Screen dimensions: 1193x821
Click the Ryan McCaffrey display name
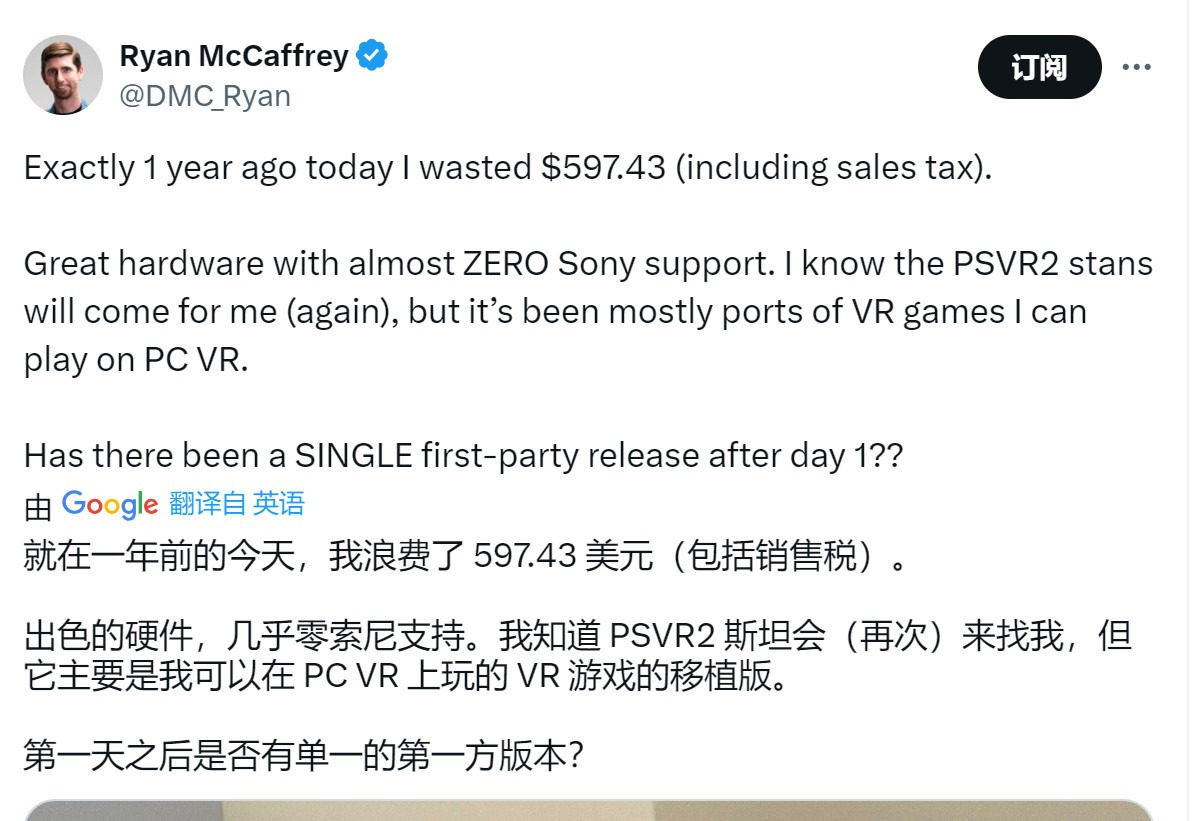pos(234,56)
